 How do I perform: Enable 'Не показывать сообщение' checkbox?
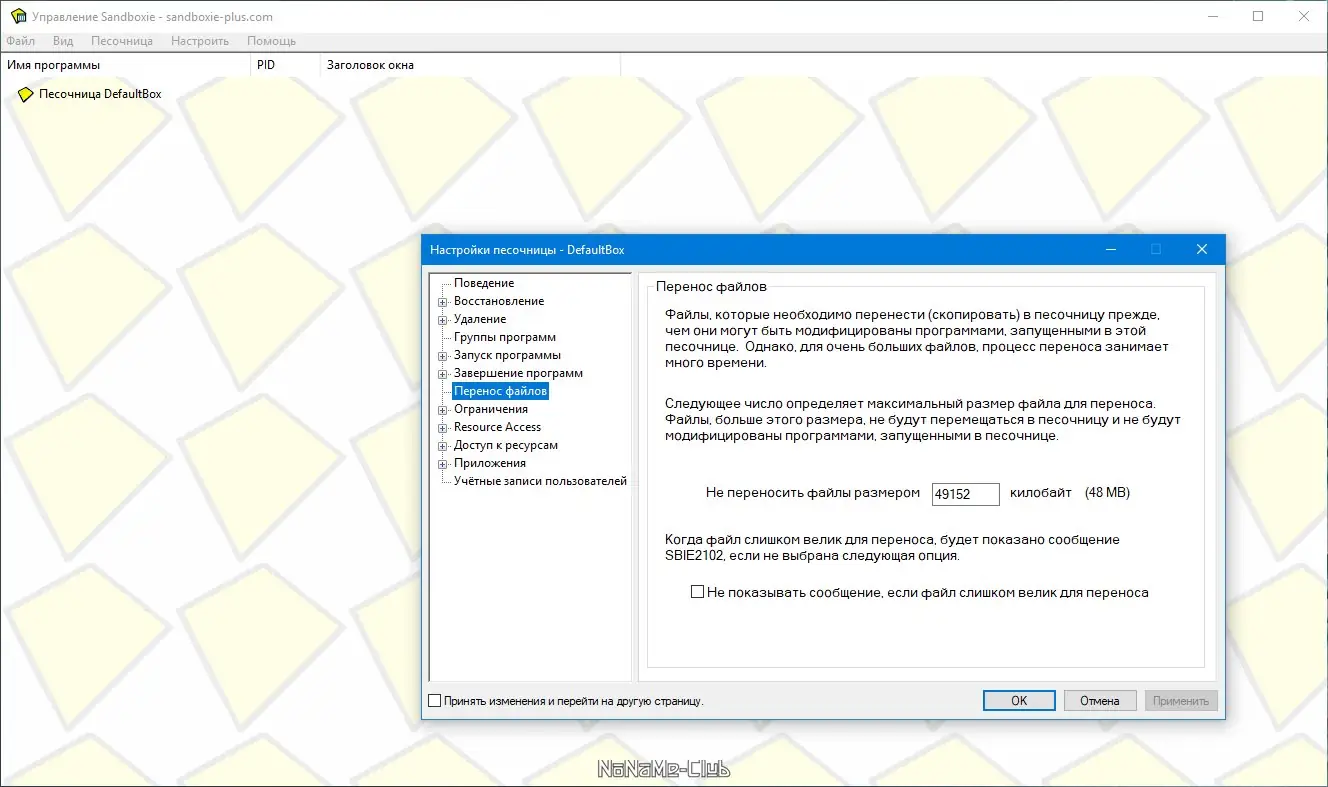(698, 592)
